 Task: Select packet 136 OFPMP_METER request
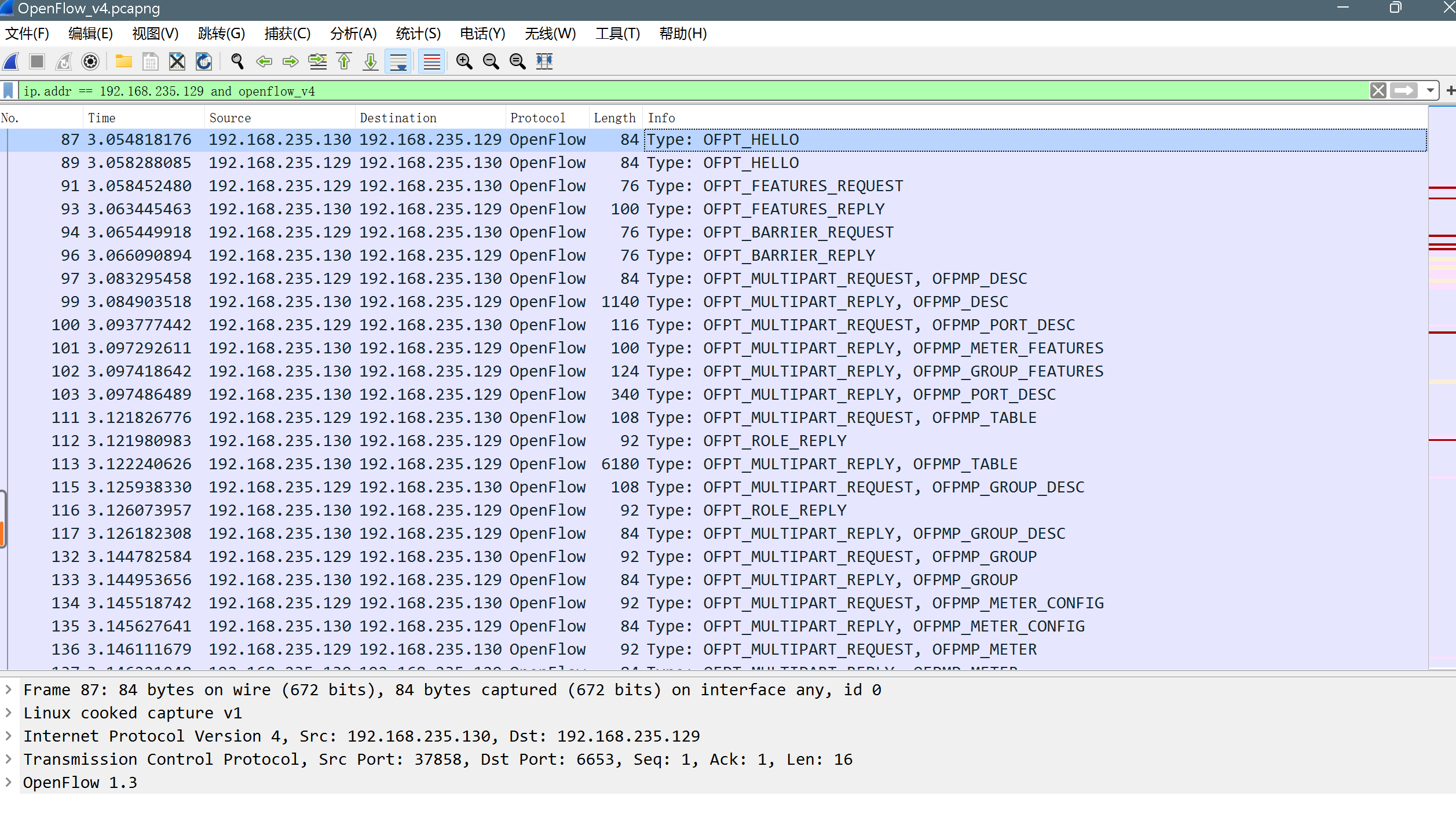[714, 649]
